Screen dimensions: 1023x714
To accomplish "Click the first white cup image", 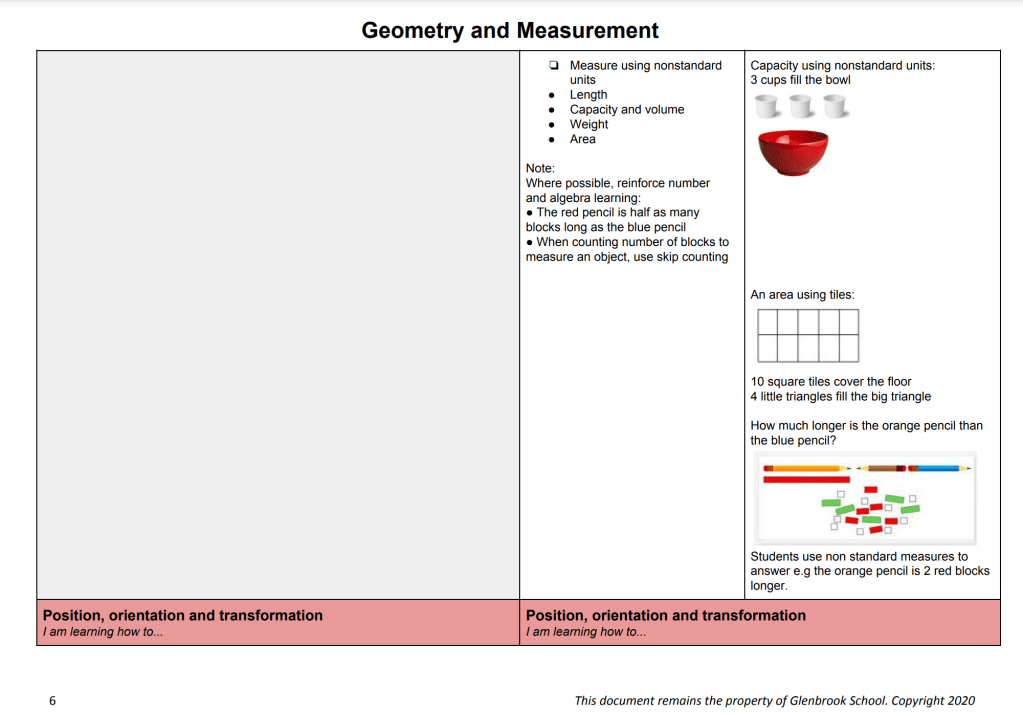I will coord(767,106).
